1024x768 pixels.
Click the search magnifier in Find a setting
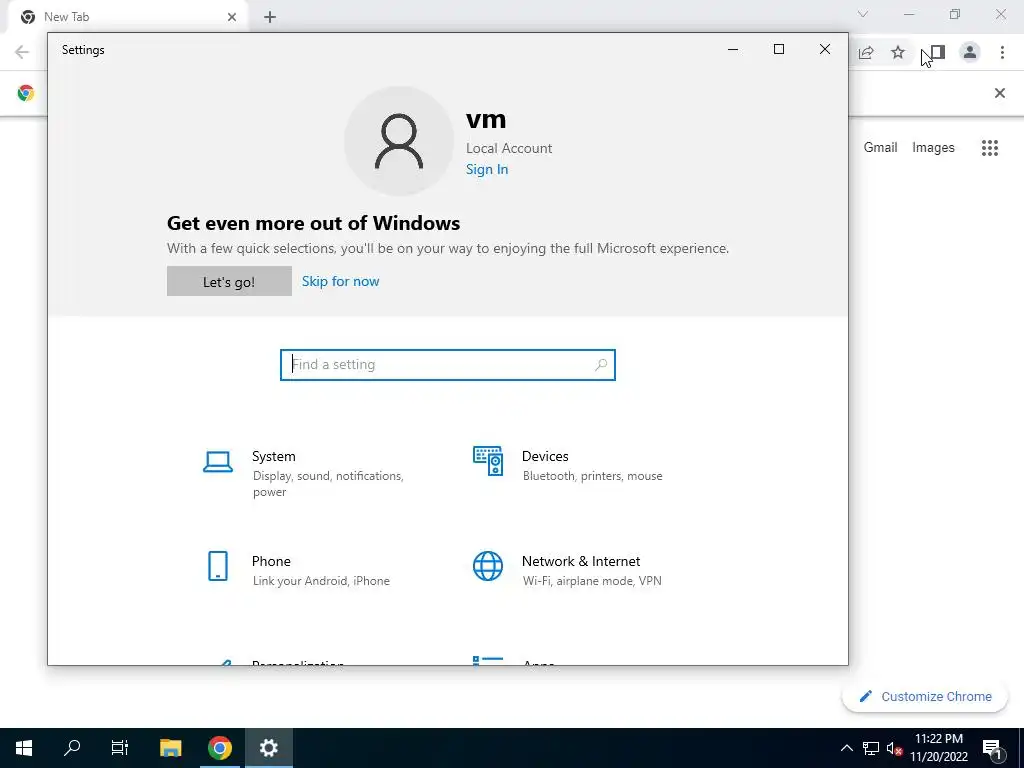[601, 365]
